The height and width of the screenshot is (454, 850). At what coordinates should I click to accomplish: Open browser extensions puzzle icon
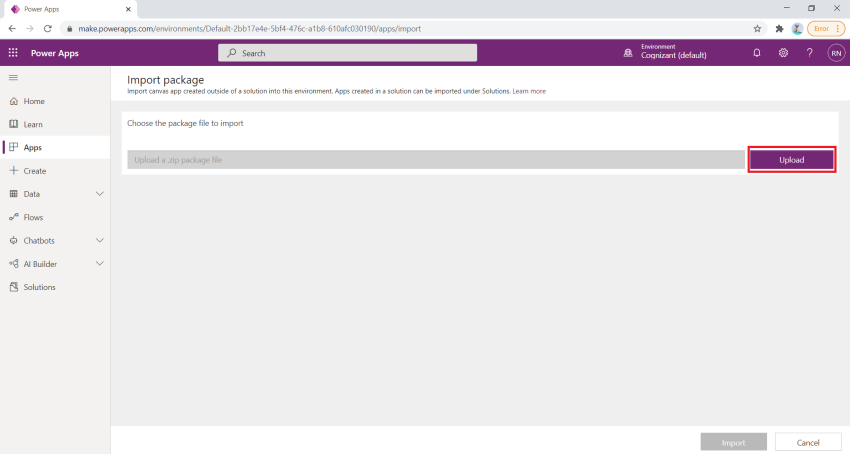pyautogui.click(x=780, y=29)
